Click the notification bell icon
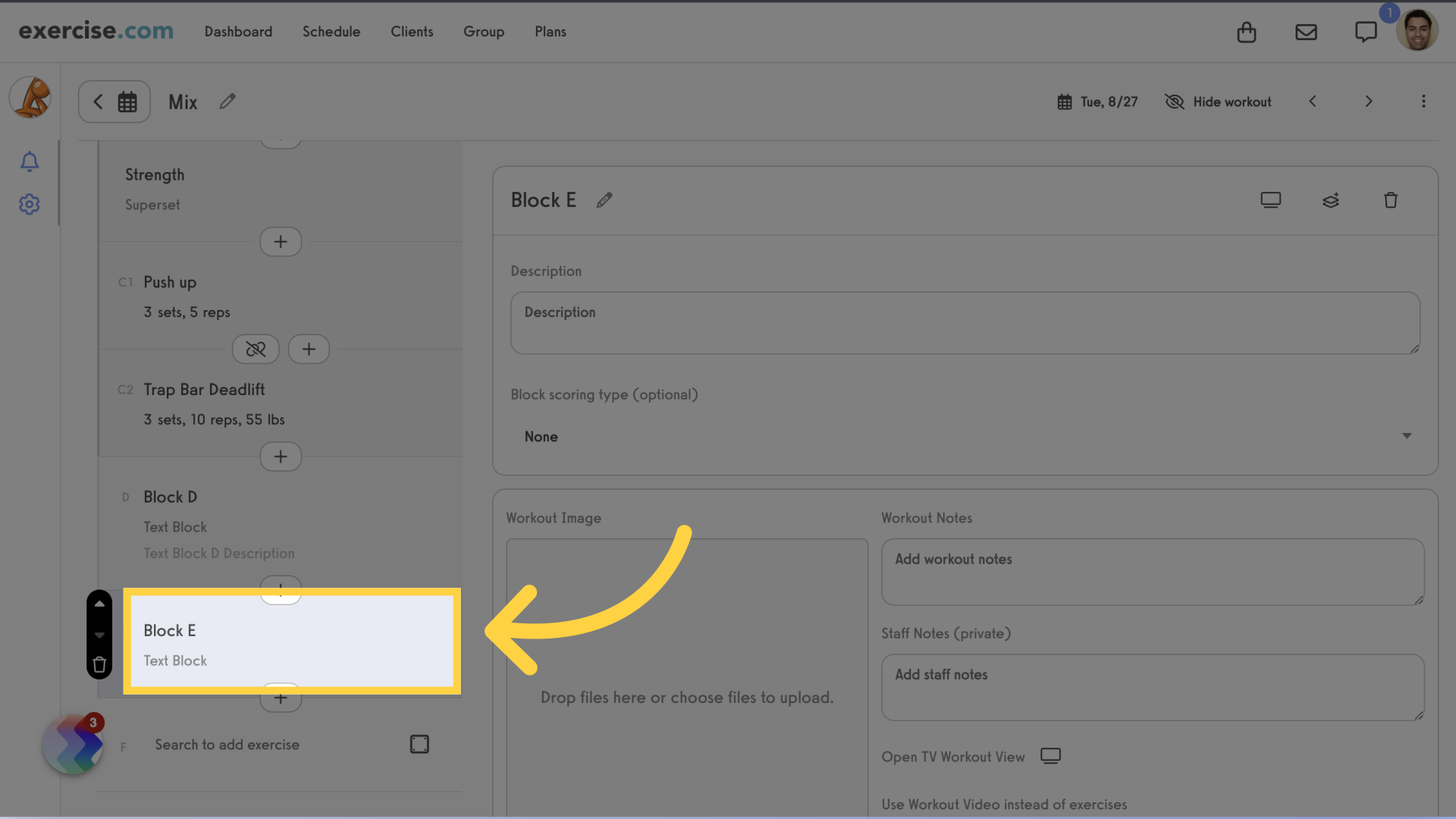The height and width of the screenshot is (819, 1456). click(x=29, y=161)
